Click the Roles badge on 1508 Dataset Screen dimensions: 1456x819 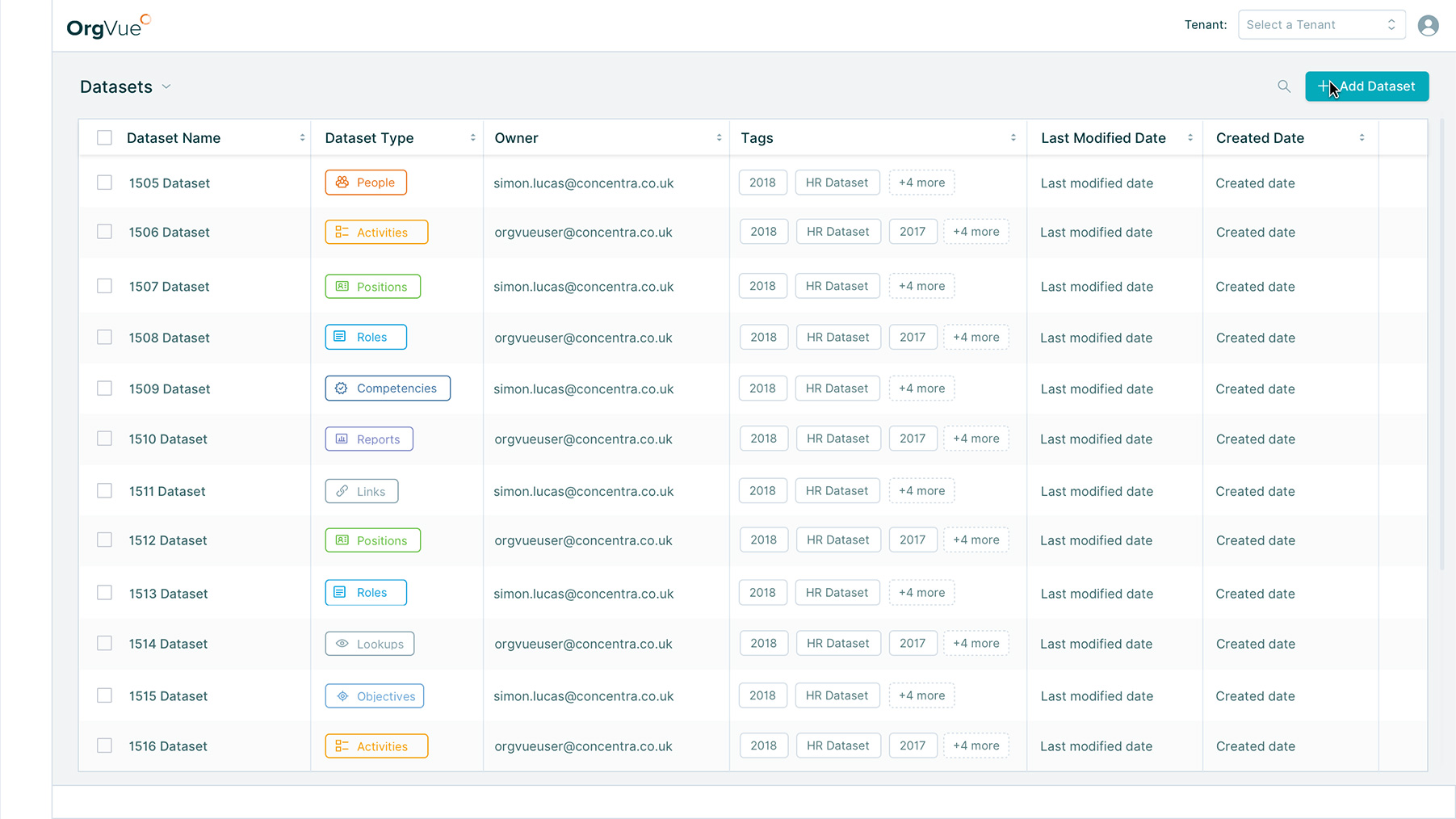click(366, 337)
